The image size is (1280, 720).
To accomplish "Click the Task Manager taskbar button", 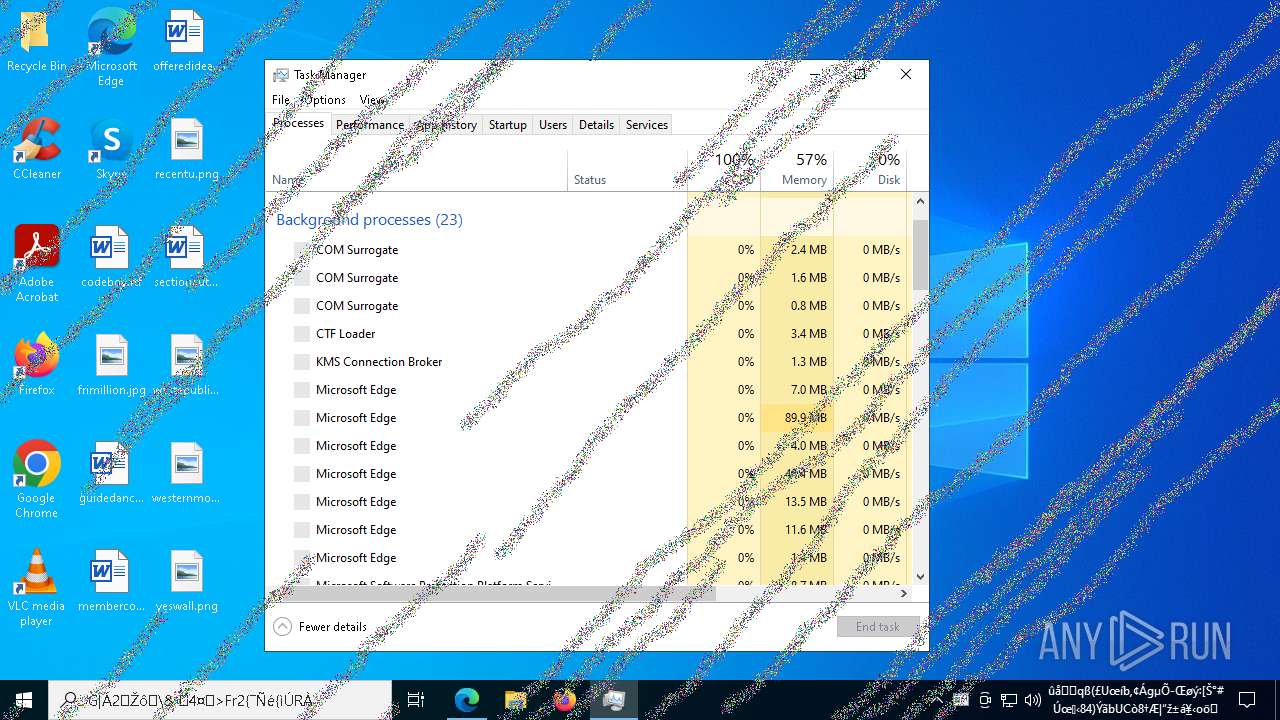I will click(614, 700).
